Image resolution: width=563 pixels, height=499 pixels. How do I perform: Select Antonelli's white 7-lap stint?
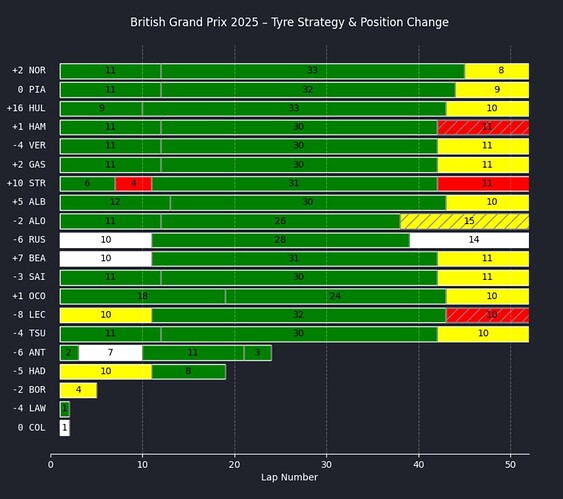coord(111,353)
